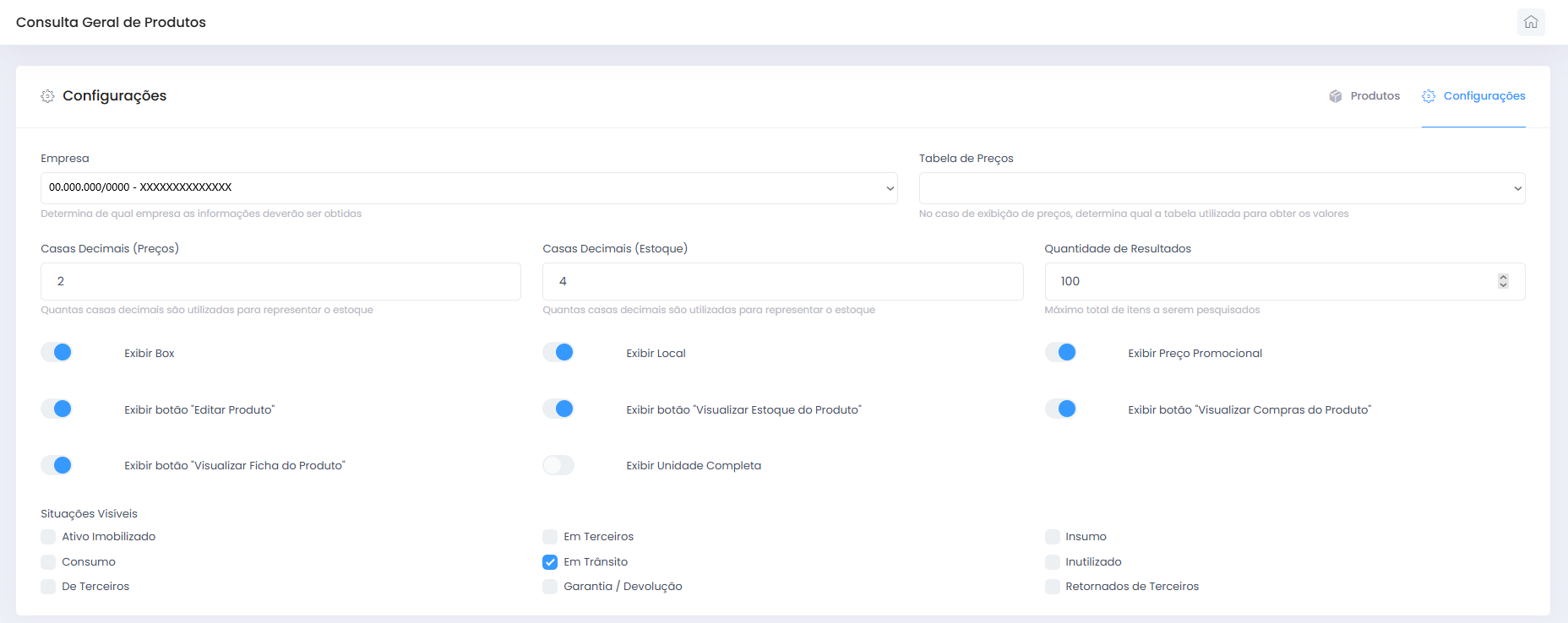The image size is (1568, 623).
Task: Click the home icon in top-right corner
Action: point(1531,22)
